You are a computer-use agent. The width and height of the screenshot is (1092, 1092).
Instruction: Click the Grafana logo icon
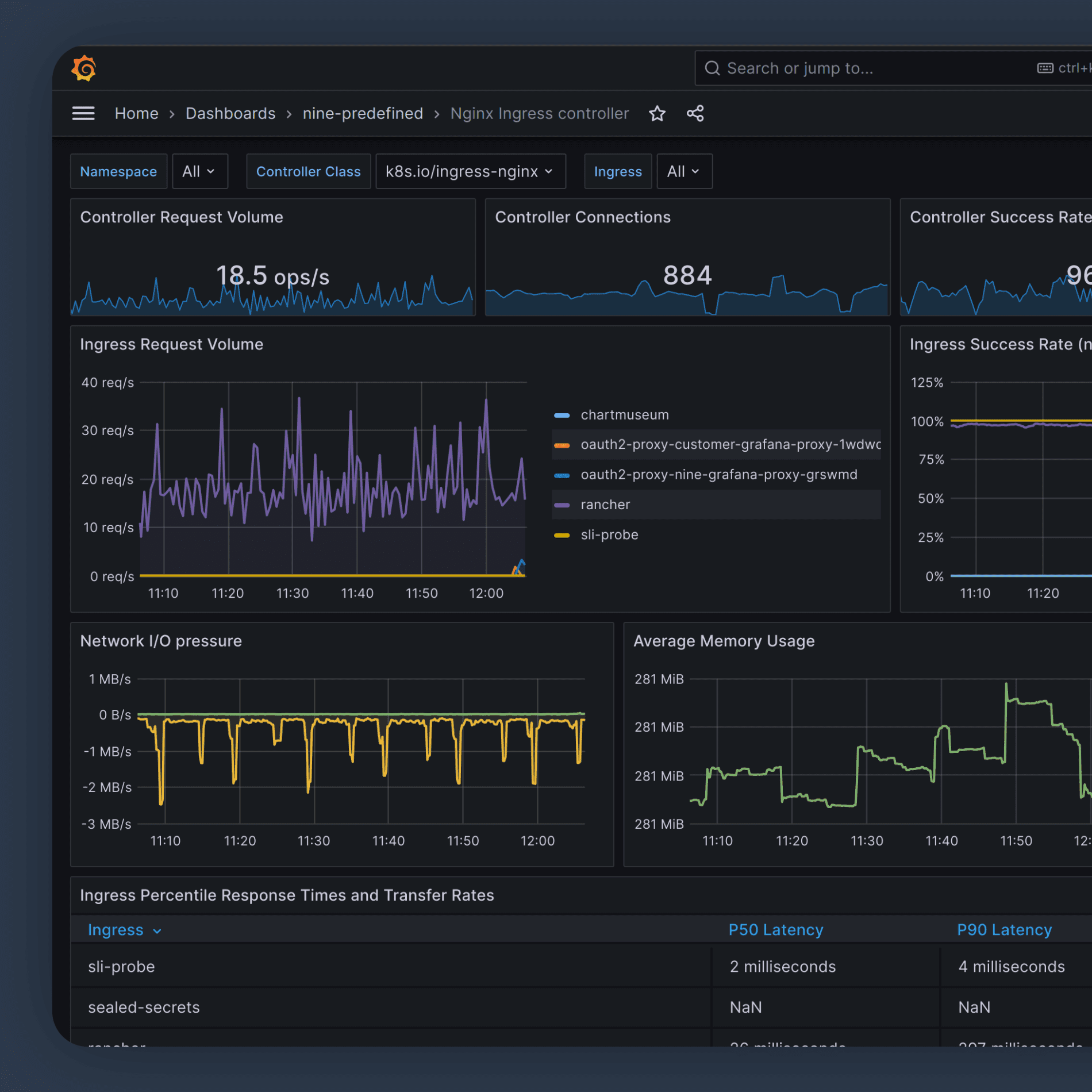click(84, 68)
